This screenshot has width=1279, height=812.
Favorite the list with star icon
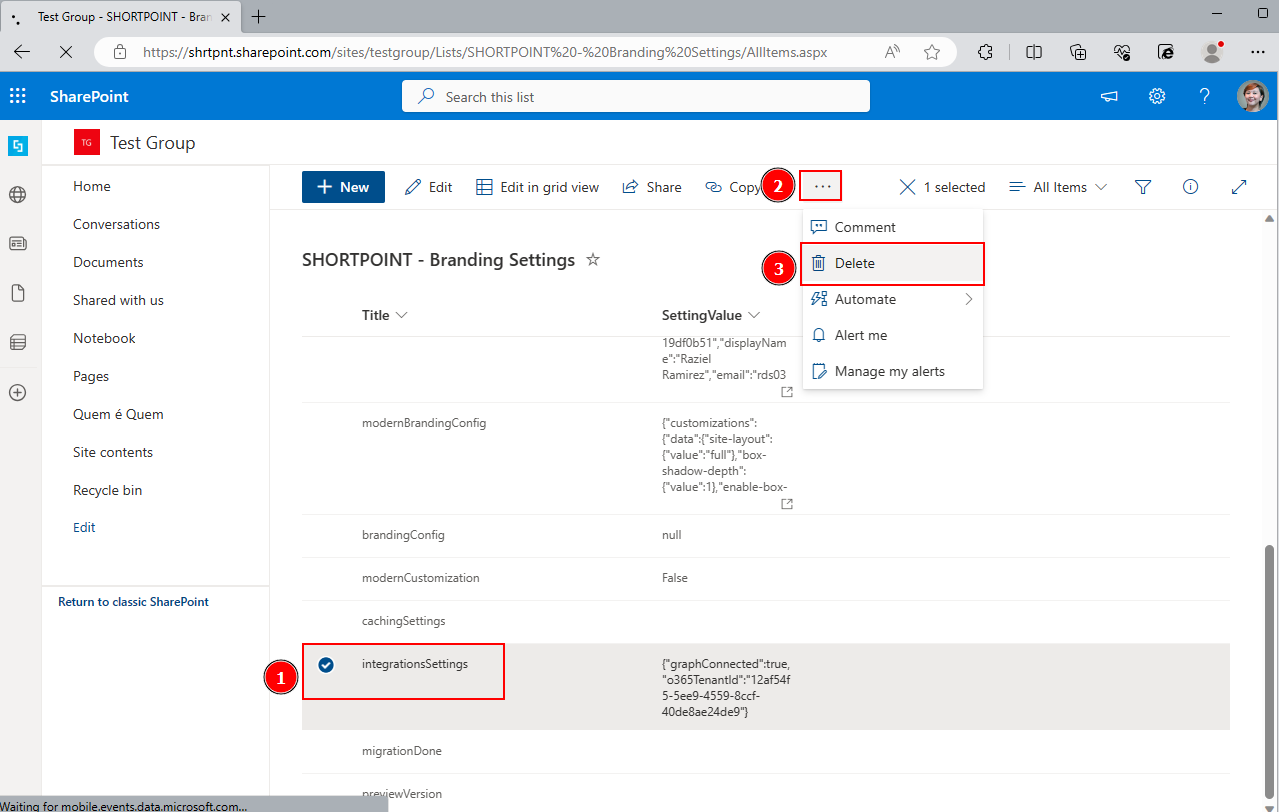point(593,260)
